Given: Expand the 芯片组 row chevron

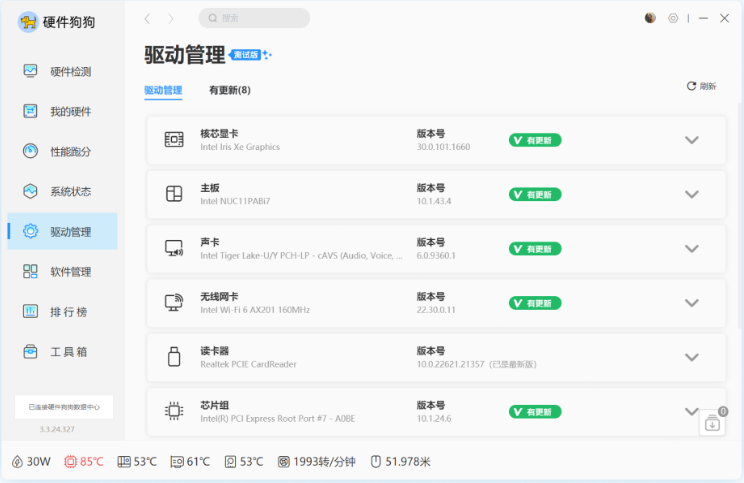Looking at the screenshot, I should tap(692, 411).
